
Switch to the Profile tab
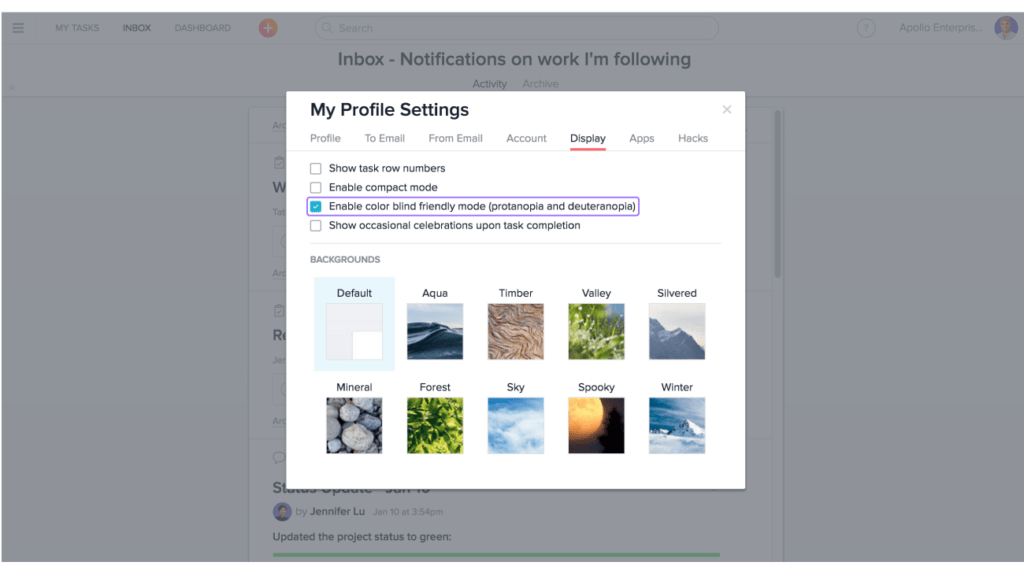(325, 138)
